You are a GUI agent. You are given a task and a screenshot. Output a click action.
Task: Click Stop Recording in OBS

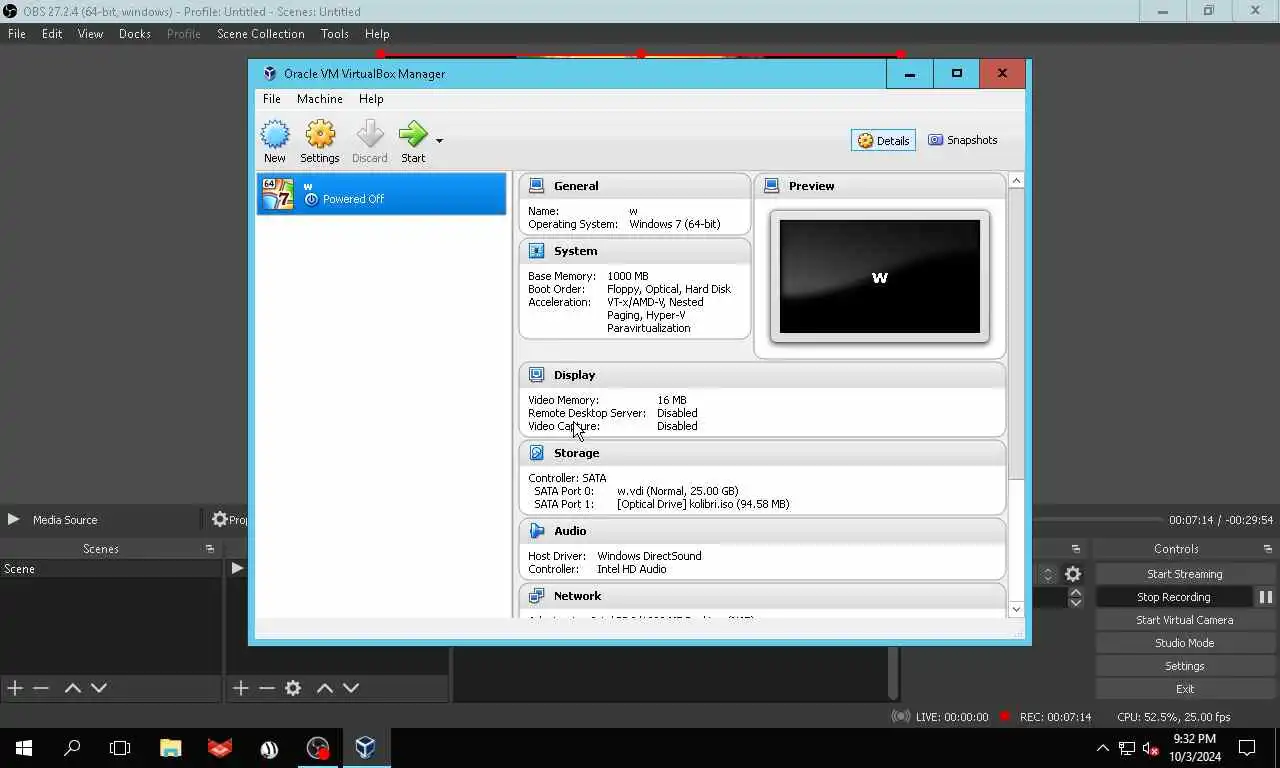click(1173, 597)
